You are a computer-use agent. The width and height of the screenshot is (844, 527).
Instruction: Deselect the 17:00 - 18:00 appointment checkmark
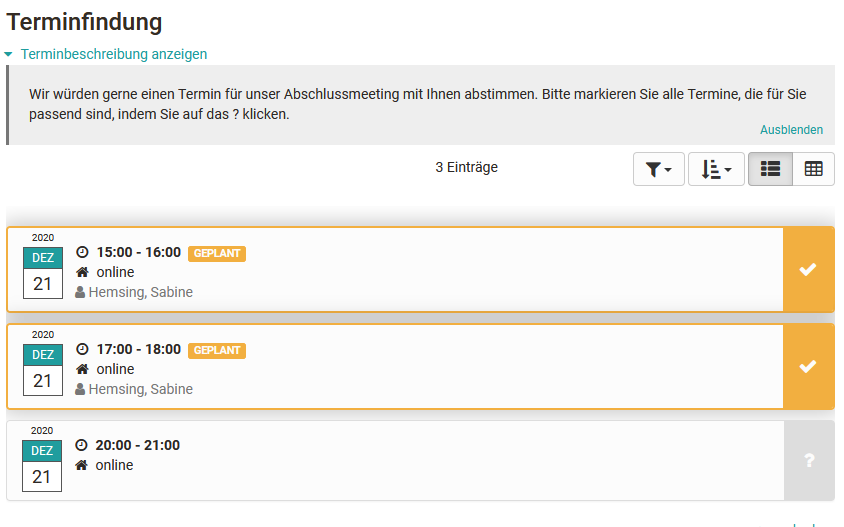tap(808, 366)
